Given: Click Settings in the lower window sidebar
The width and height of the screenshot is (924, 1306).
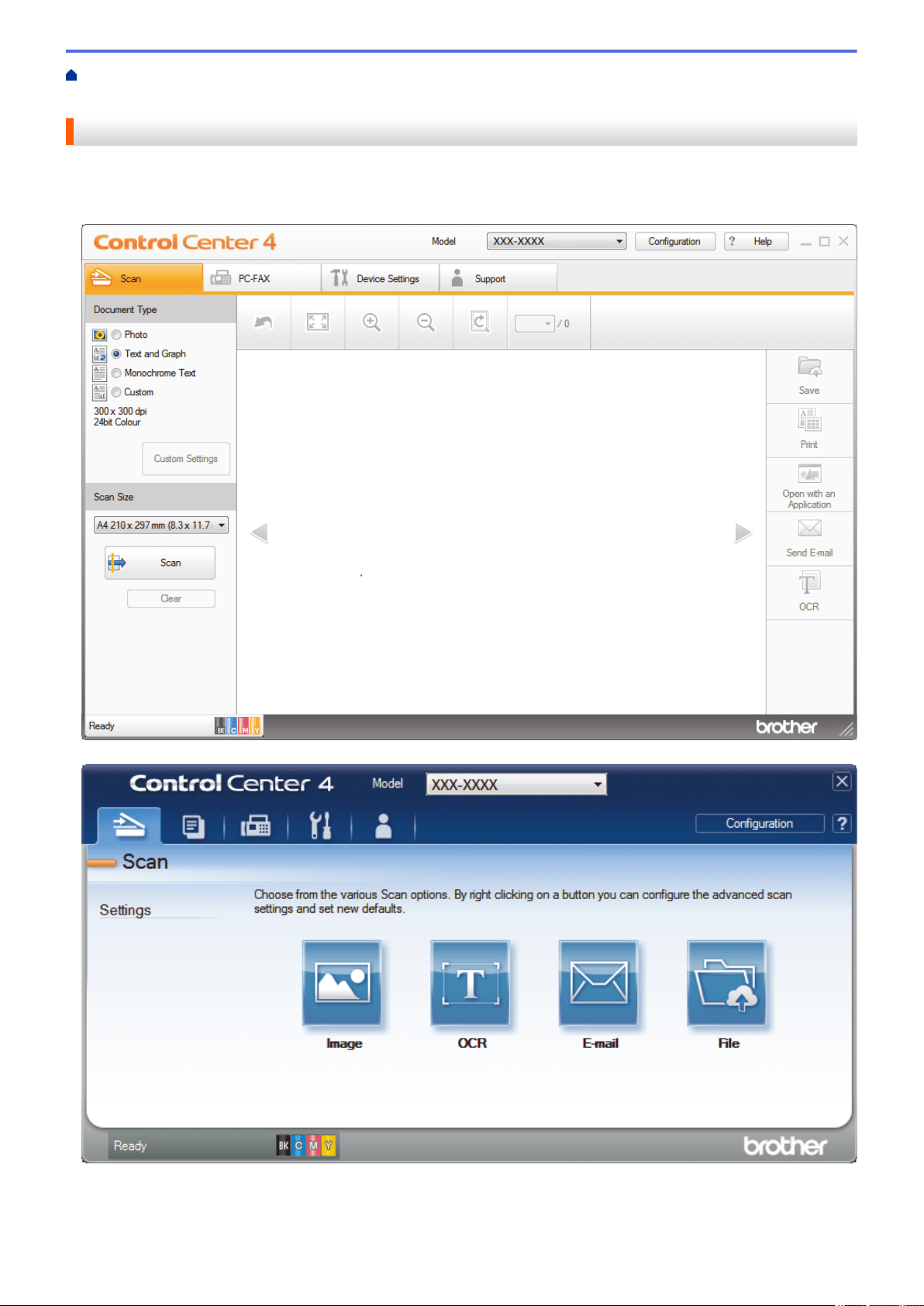Looking at the screenshot, I should (x=125, y=910).
